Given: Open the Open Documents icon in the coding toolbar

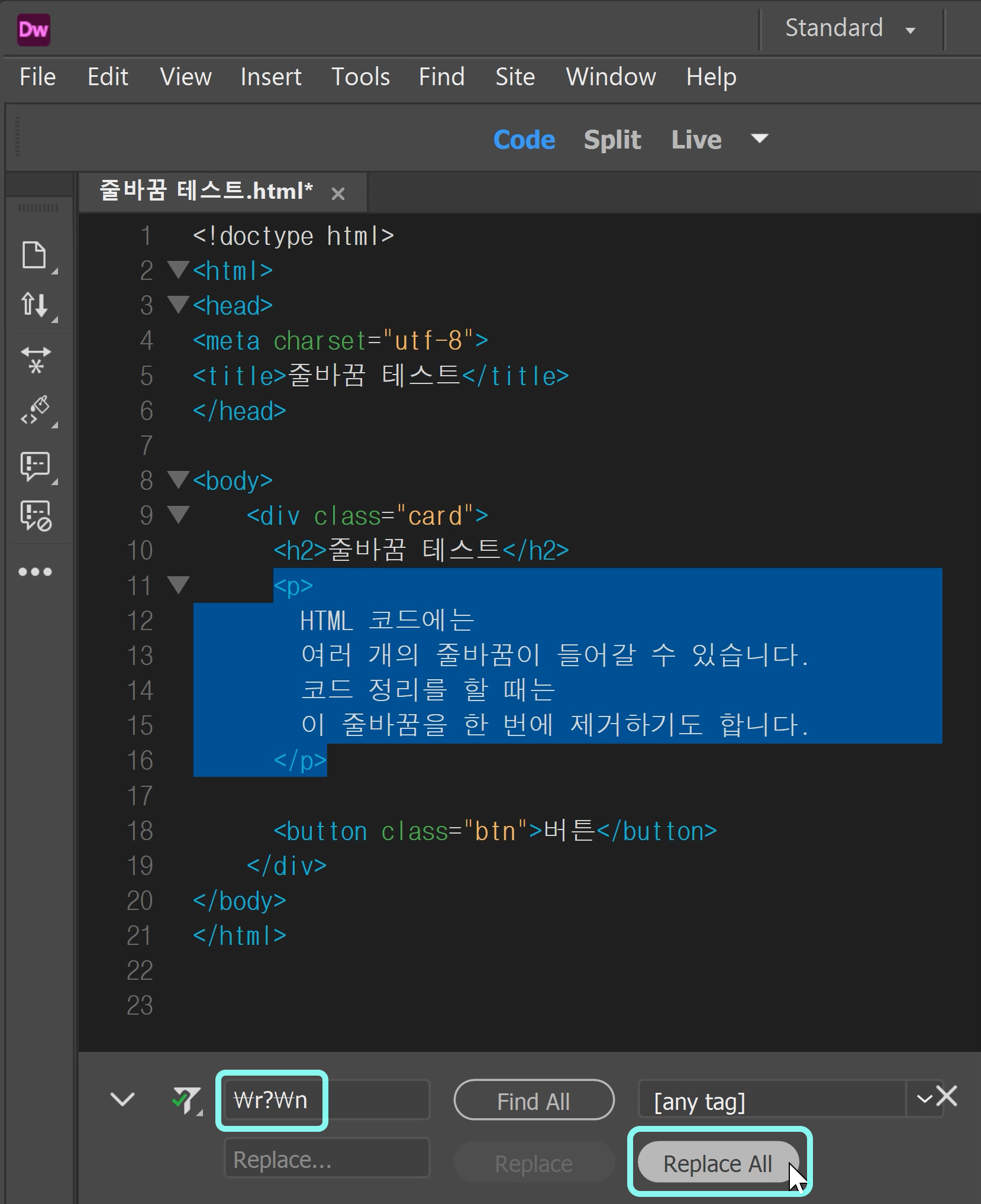Looking at the screenshot, I should pyautogui.click(x=36, y=254).
